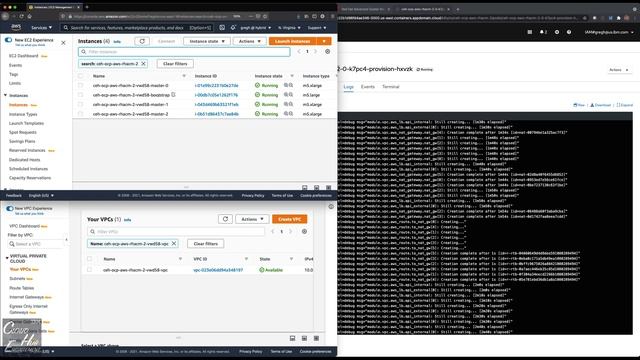
Task: Collapse the Instances sidebar section
Action: [x=6, y=95]
